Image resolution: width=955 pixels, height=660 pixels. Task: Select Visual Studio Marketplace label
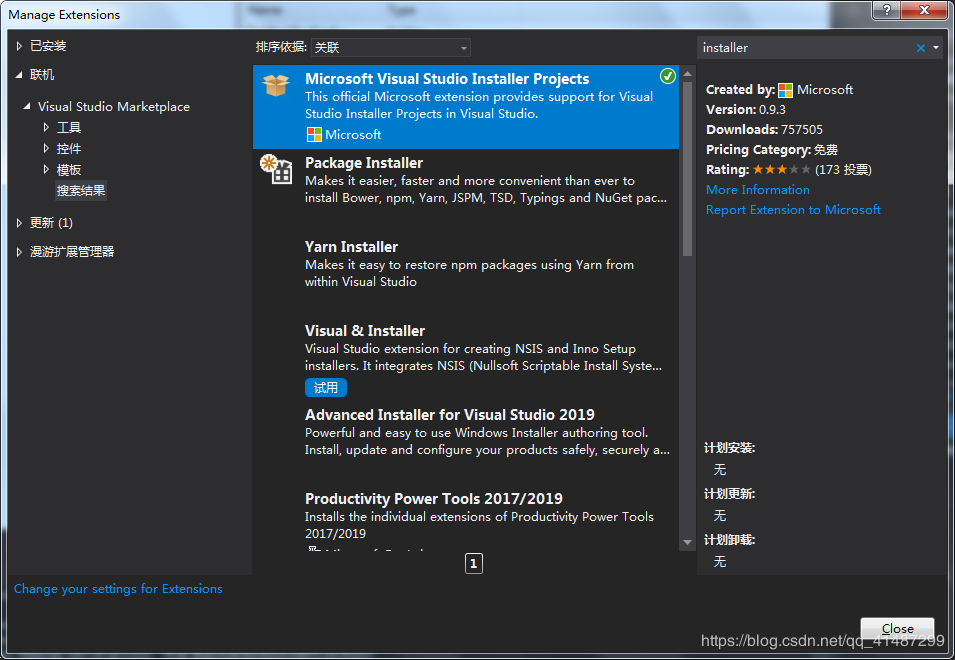click(x=114, y=107)
